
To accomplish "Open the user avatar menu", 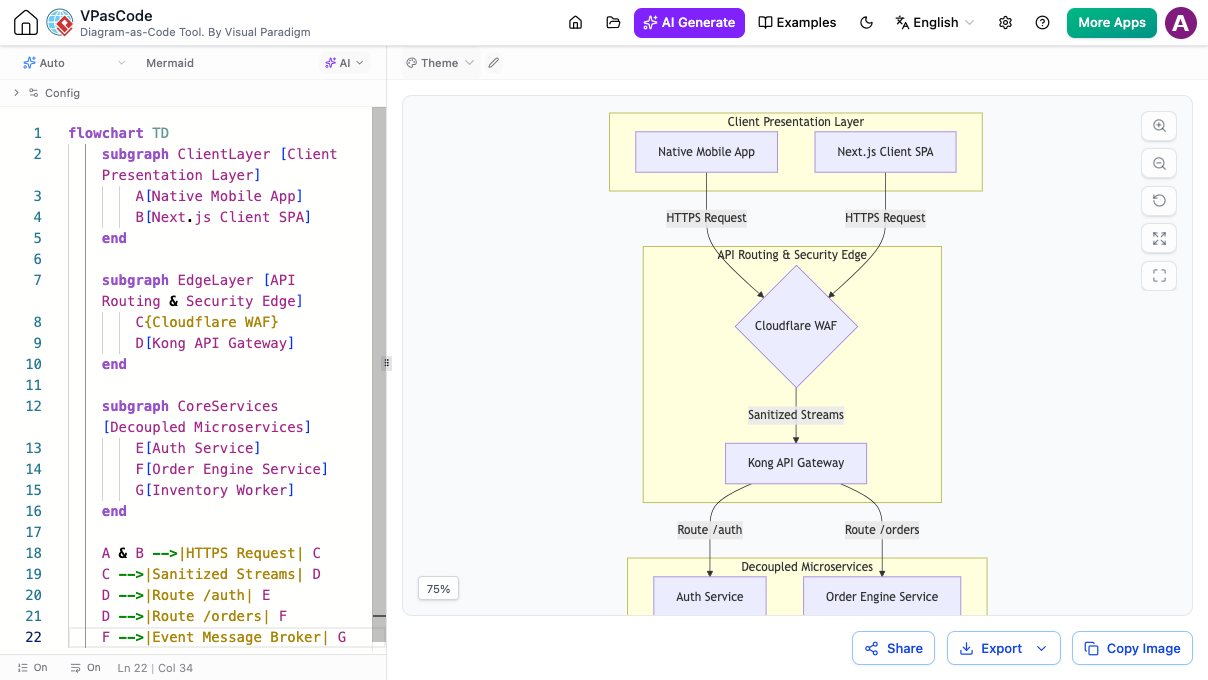I will tap(1181, 23).
